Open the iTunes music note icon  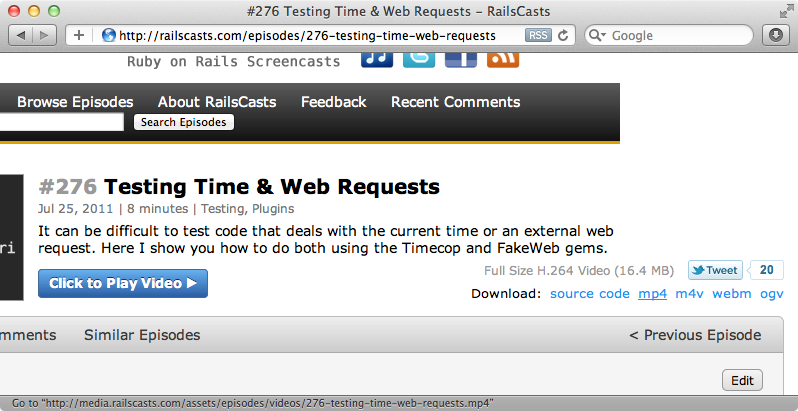coord(377,58)
